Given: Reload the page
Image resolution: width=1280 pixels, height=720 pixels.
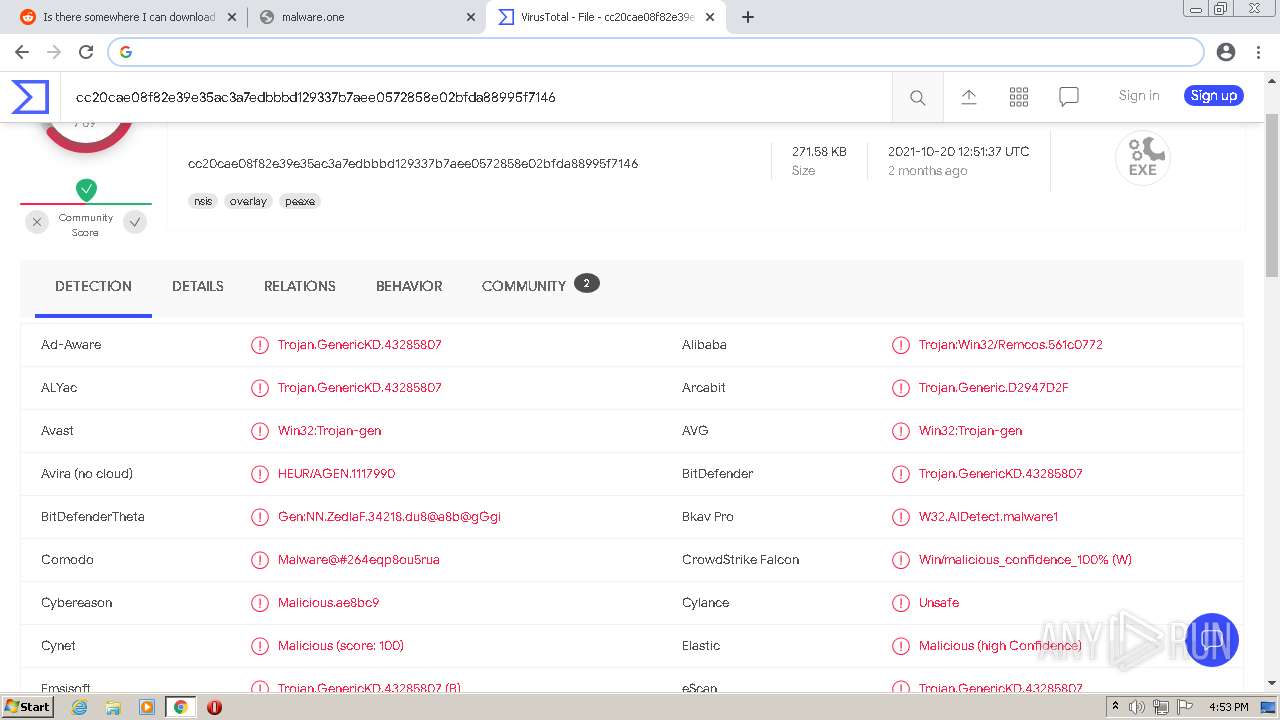Looking at the screenshot, I should [86, 52].
